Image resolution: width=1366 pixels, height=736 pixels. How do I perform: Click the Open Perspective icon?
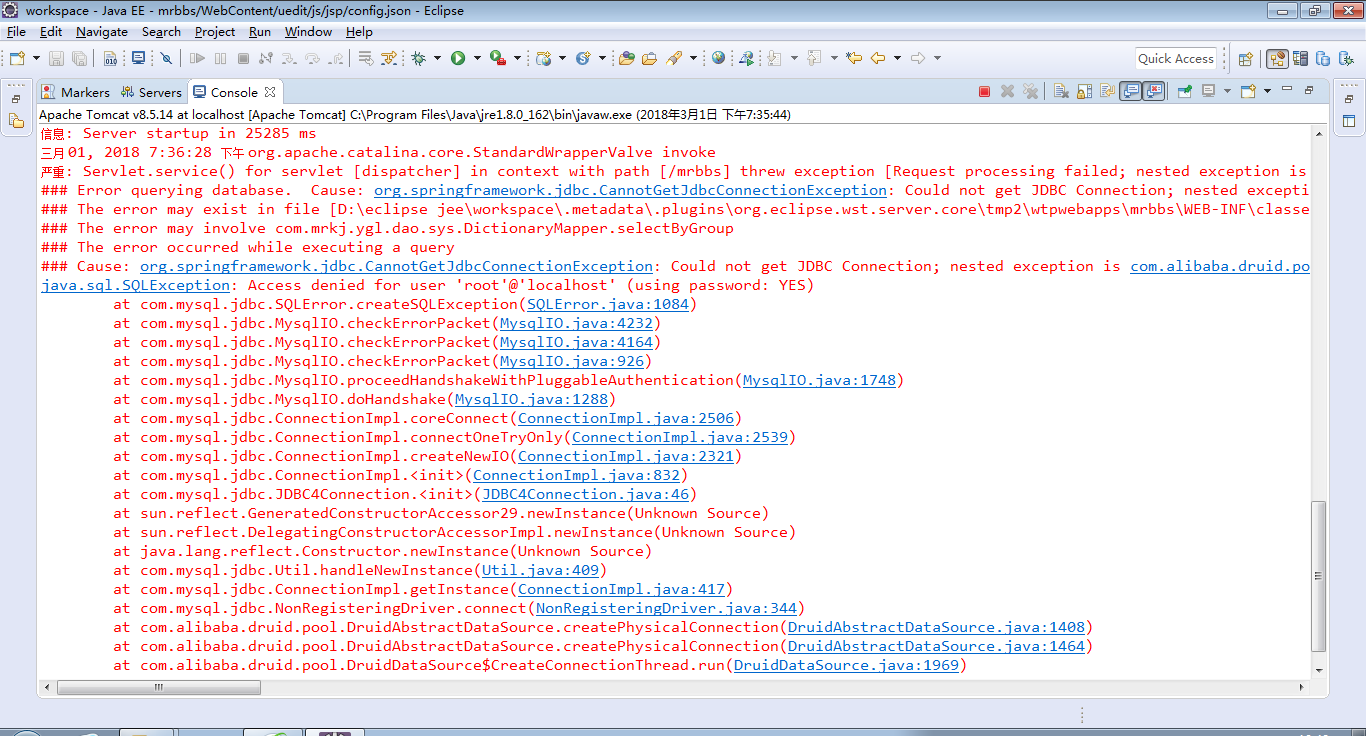pos(1246,58)
